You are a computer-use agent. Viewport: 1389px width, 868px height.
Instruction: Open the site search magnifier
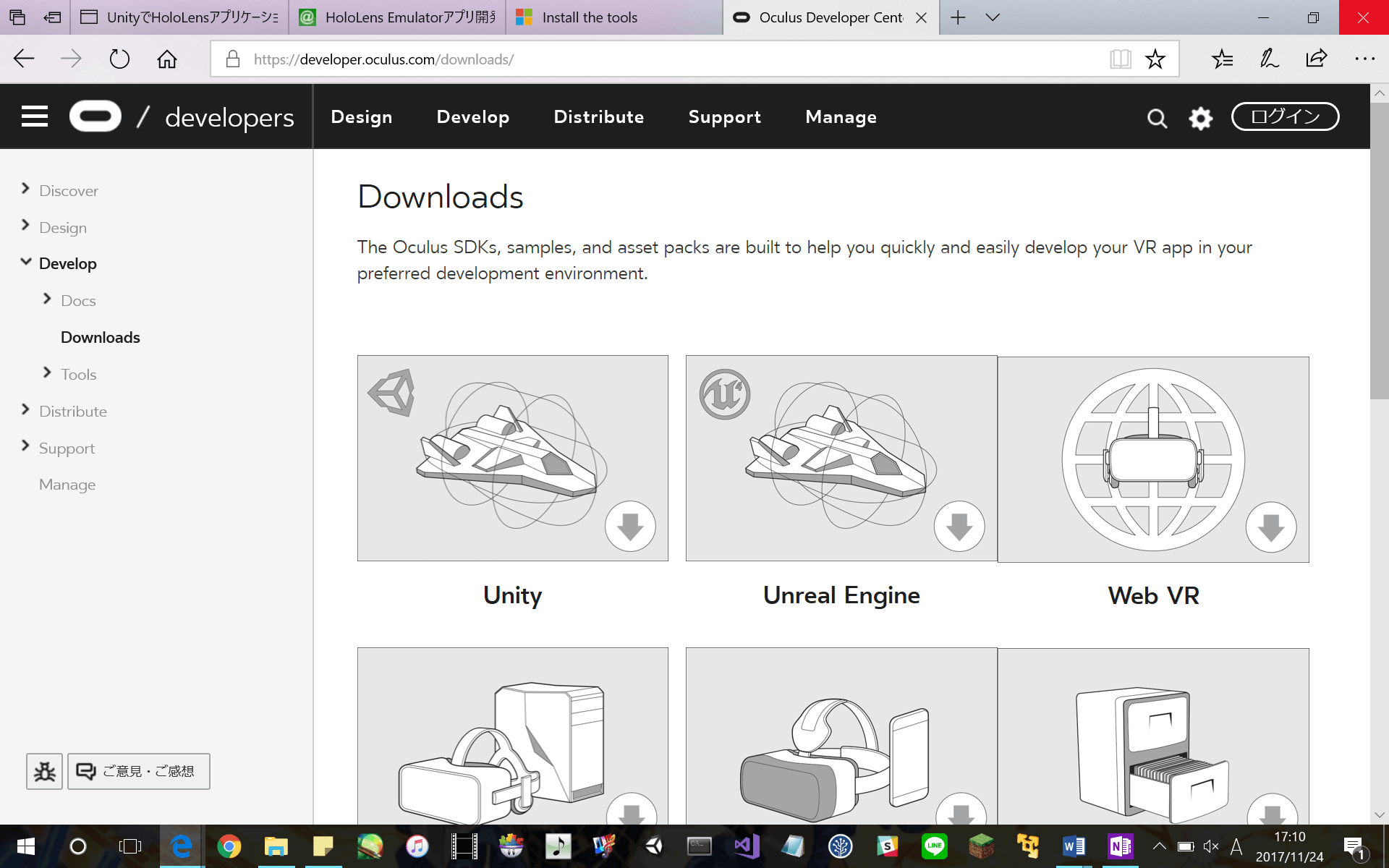click(x=1157, y=118)
